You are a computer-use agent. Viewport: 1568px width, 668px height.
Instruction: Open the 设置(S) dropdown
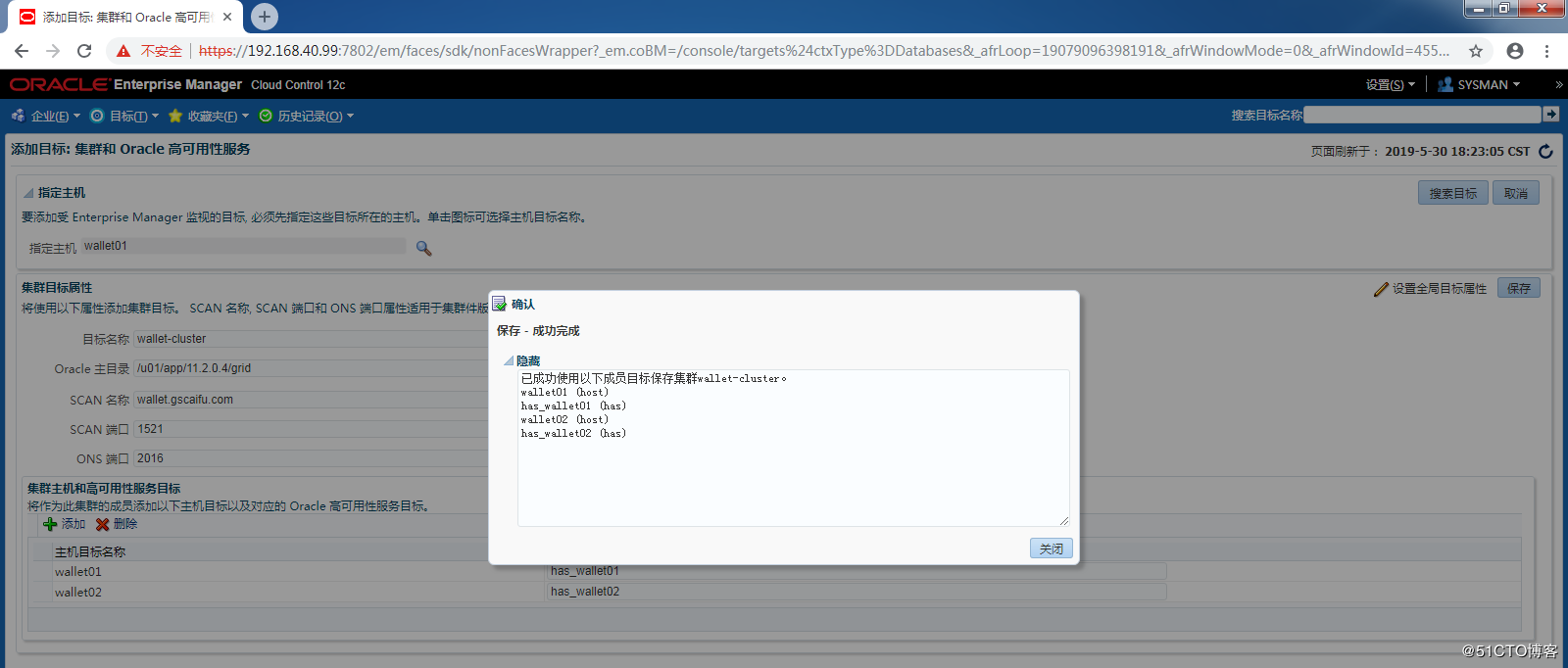[1390, 84]
